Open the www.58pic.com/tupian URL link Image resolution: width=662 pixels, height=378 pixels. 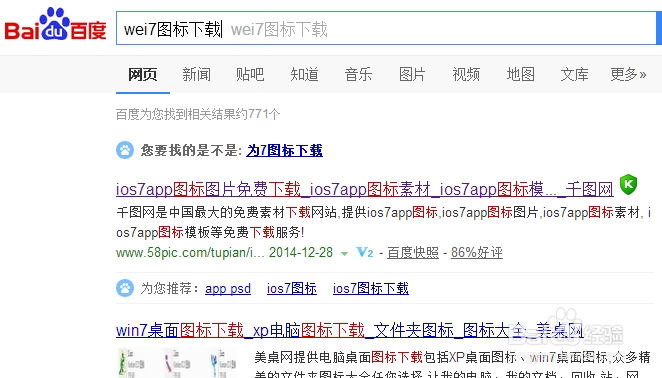(190, 253)
